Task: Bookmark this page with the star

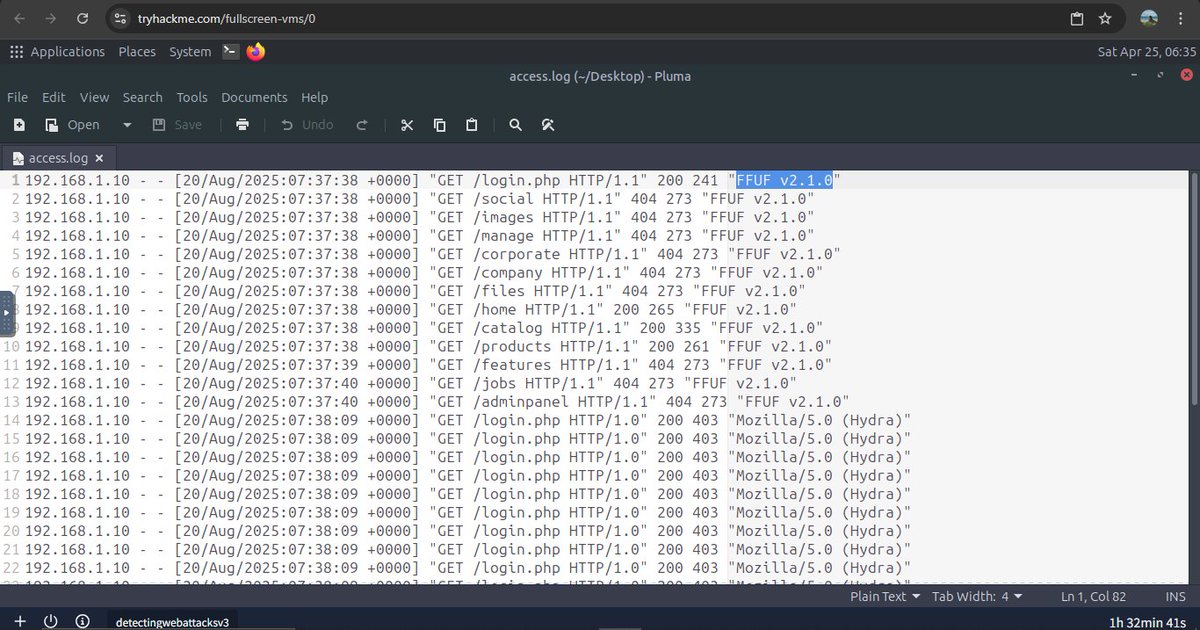Action: pos(1105,18)
